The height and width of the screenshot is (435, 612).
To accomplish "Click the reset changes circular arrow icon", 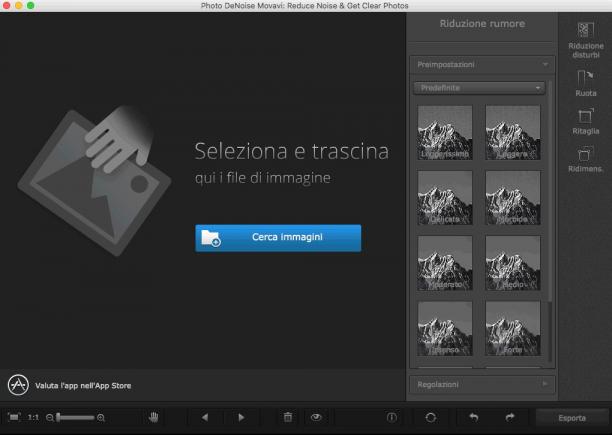I will [x=431, y=418].
